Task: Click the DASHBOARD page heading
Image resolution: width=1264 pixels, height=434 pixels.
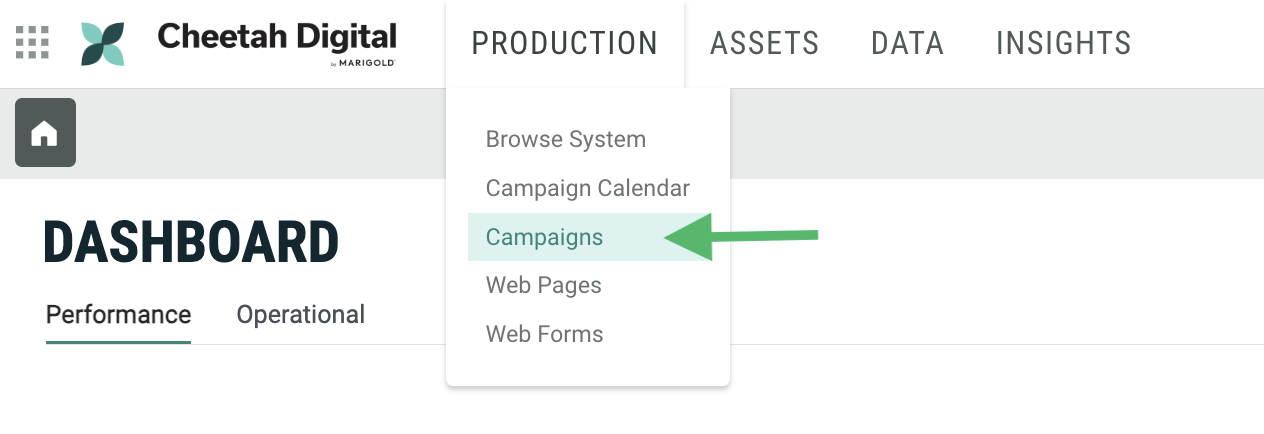Action: point(191,242)
